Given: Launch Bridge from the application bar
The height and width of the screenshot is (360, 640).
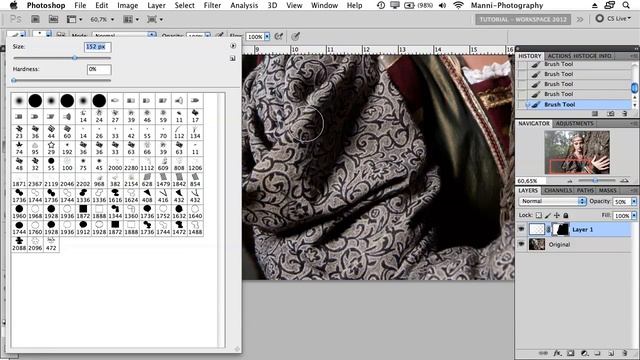Looking at the screenshot, I should tap(36, 19).
